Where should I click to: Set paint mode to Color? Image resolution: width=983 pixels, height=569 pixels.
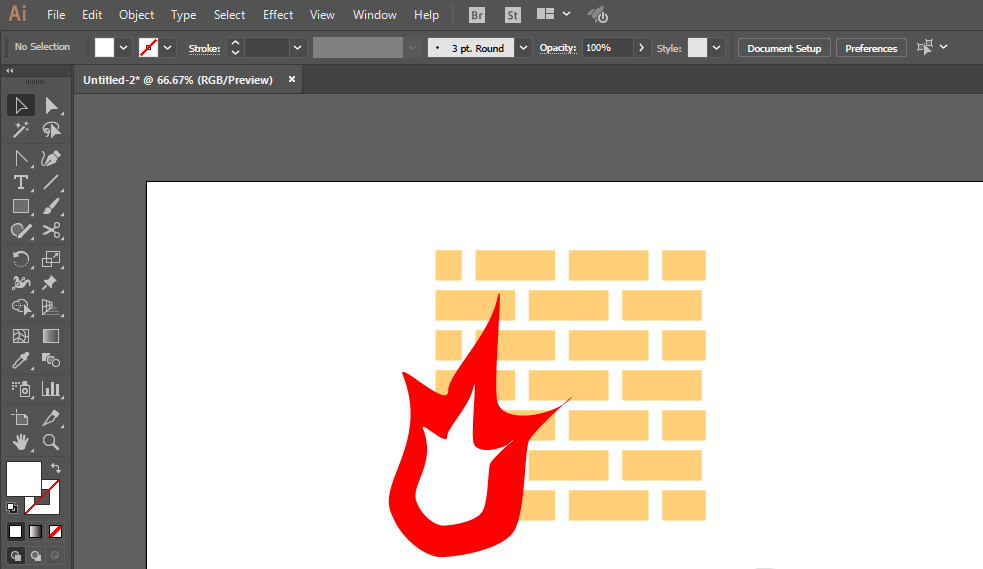tap(16, 531)
